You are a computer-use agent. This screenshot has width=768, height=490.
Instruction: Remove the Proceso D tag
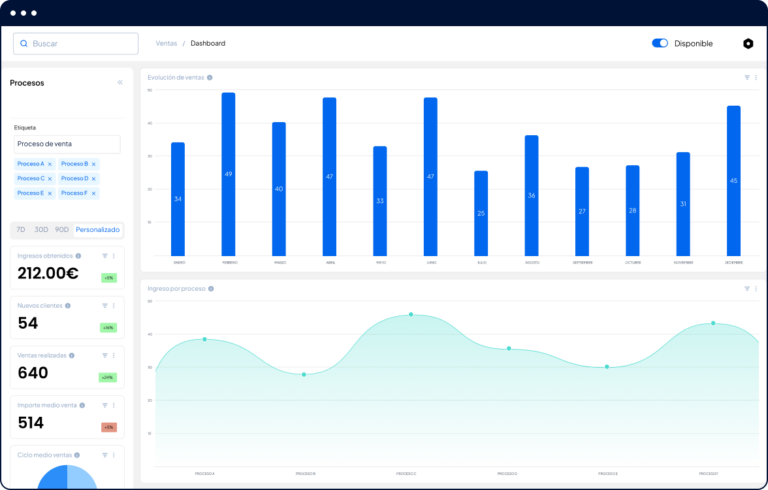pos(94,179)
